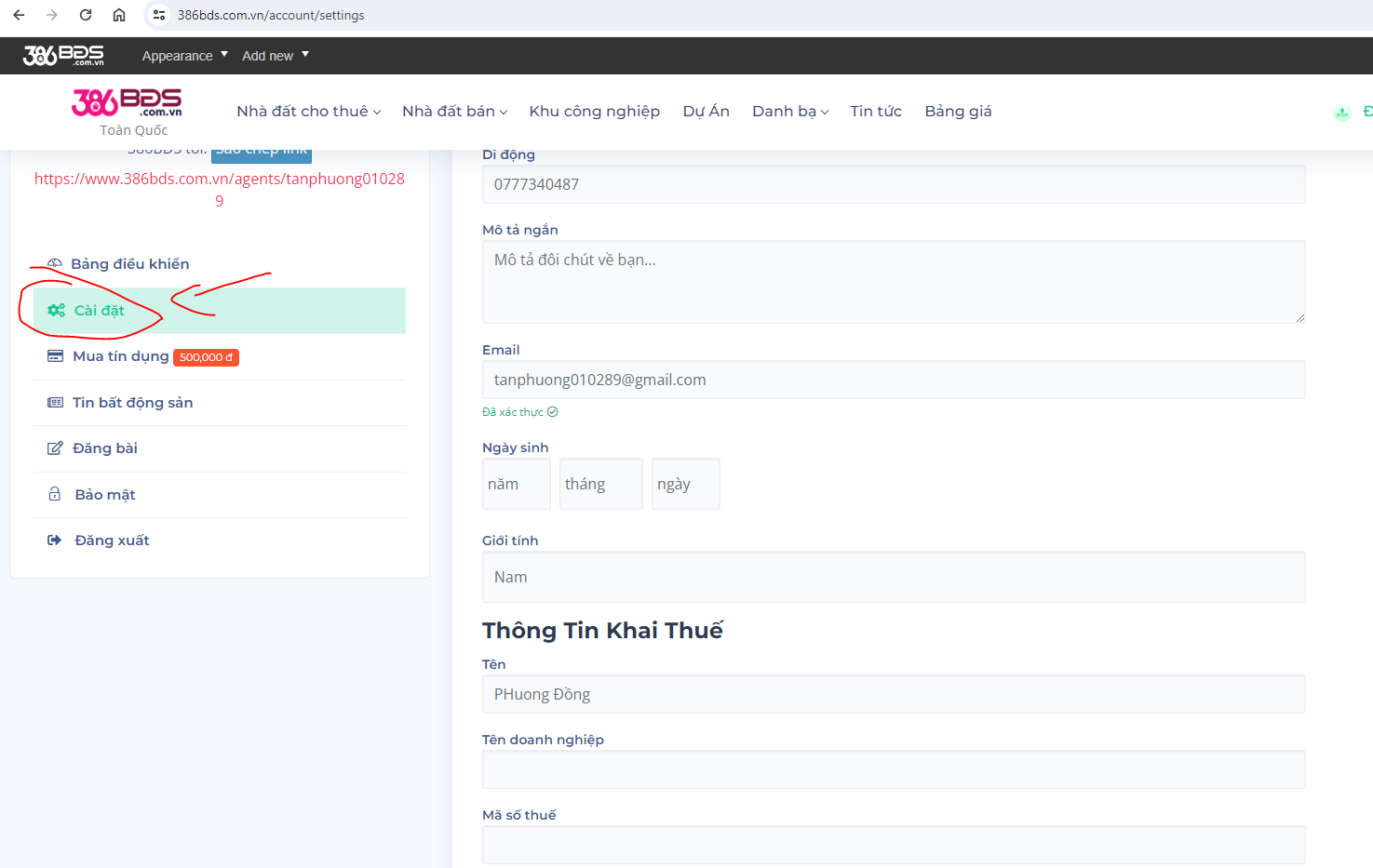Focus the Tên field with PHuong Đồng
This screenshot has width=1373, height=868.
pyautogui.click(x=894, y=694)
